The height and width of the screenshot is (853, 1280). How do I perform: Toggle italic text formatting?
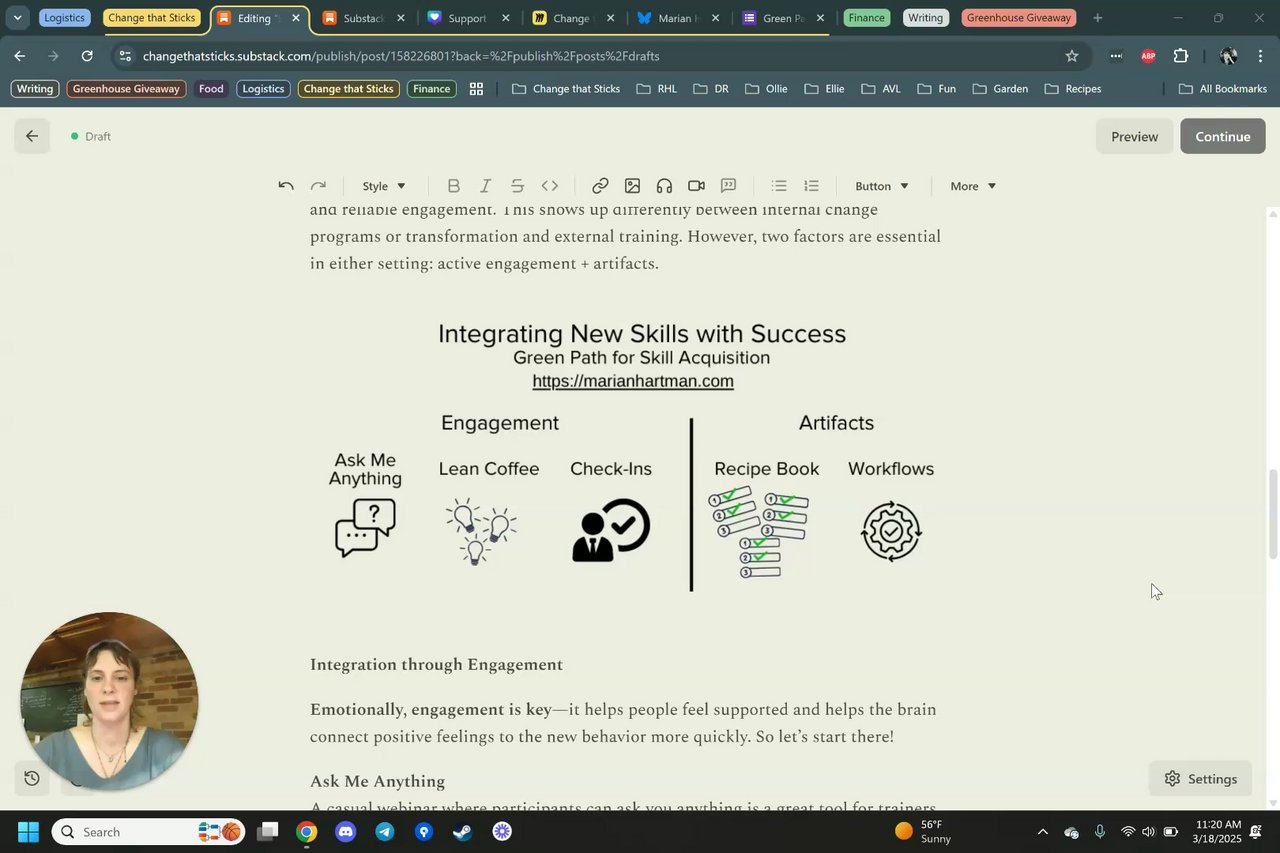click(x=485, y=186)
